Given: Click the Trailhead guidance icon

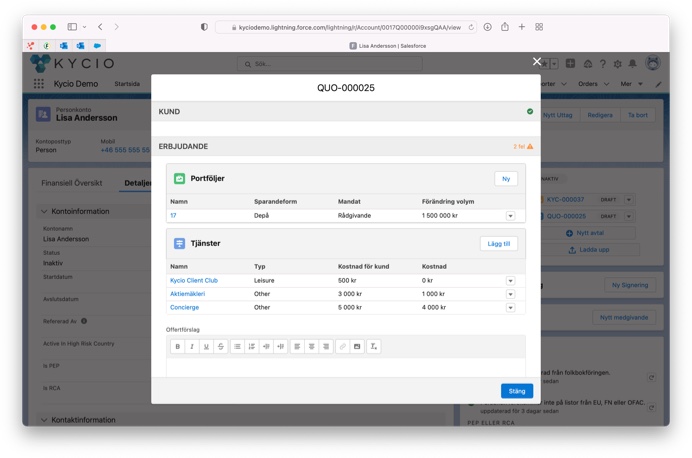Looking at the screenshot, I should [x=587, y=64].
